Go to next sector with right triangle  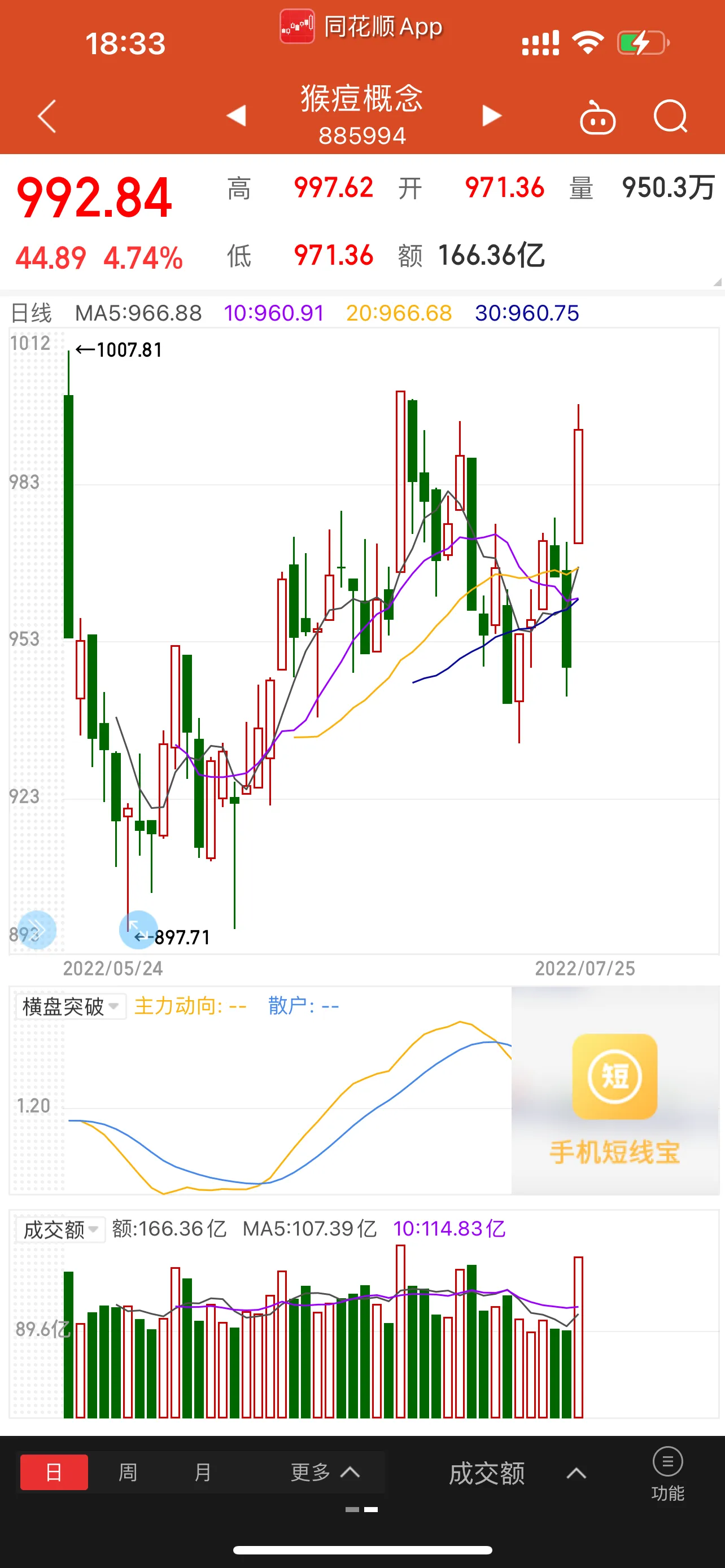pos(492,115)
